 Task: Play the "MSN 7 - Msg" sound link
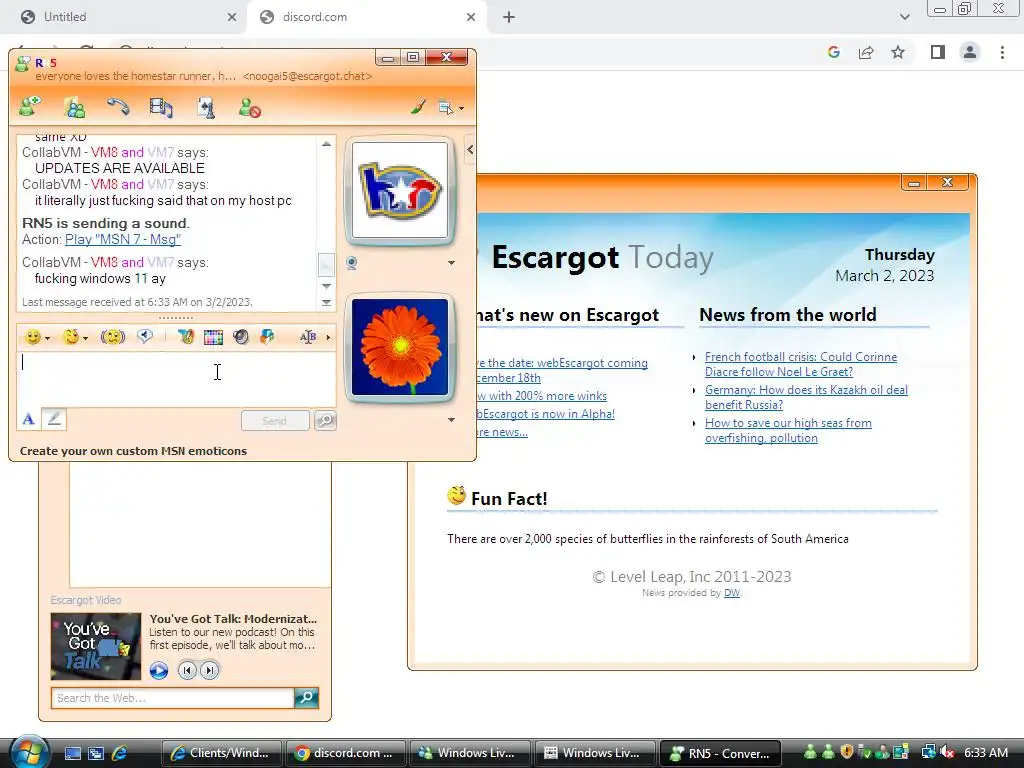point(123,239)
